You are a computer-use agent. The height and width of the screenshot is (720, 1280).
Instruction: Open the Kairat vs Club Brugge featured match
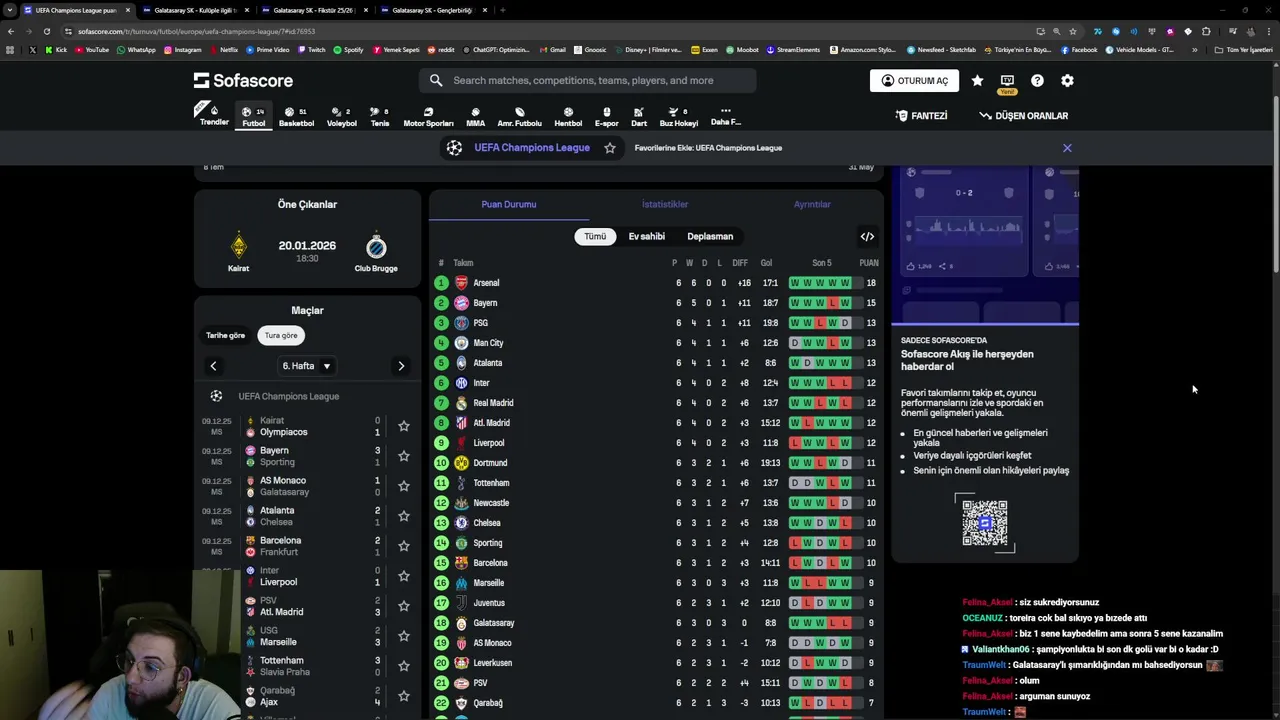click(x=307, y=251)
